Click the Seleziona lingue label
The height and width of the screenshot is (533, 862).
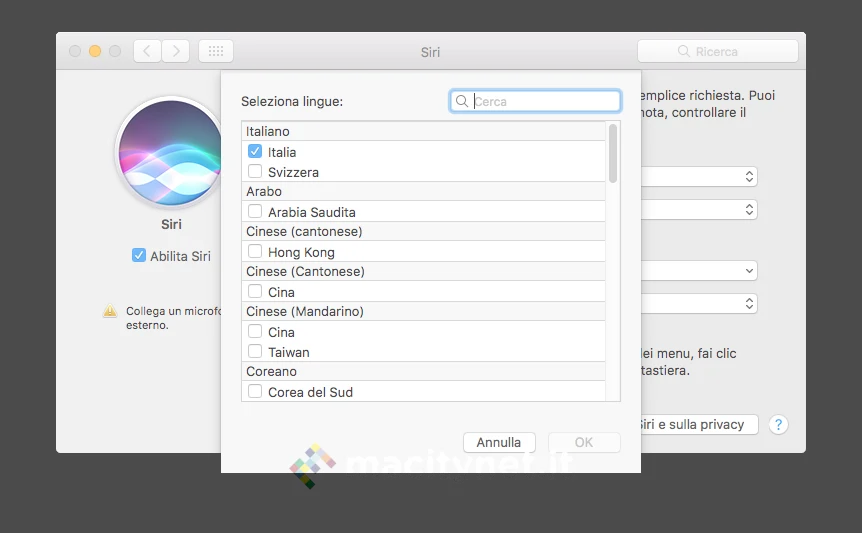(x=292, y=102)
